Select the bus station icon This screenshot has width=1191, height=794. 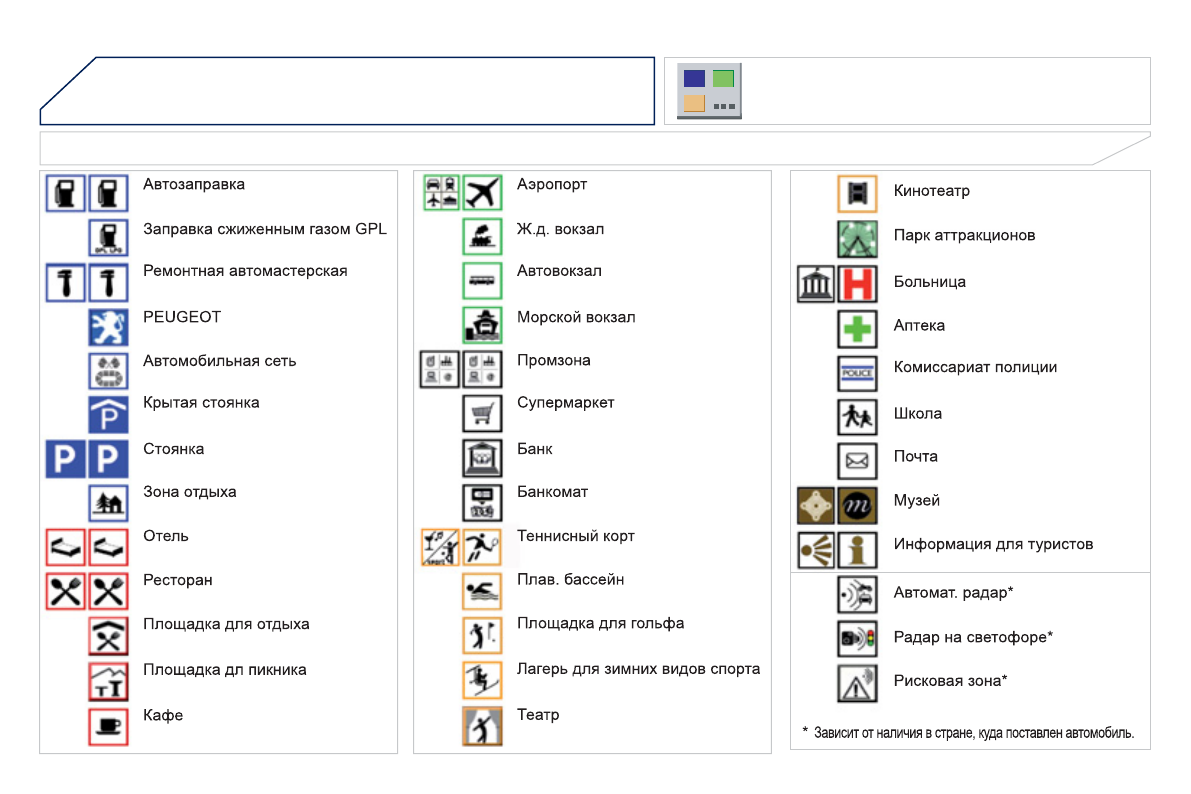(x=482, y=280)
